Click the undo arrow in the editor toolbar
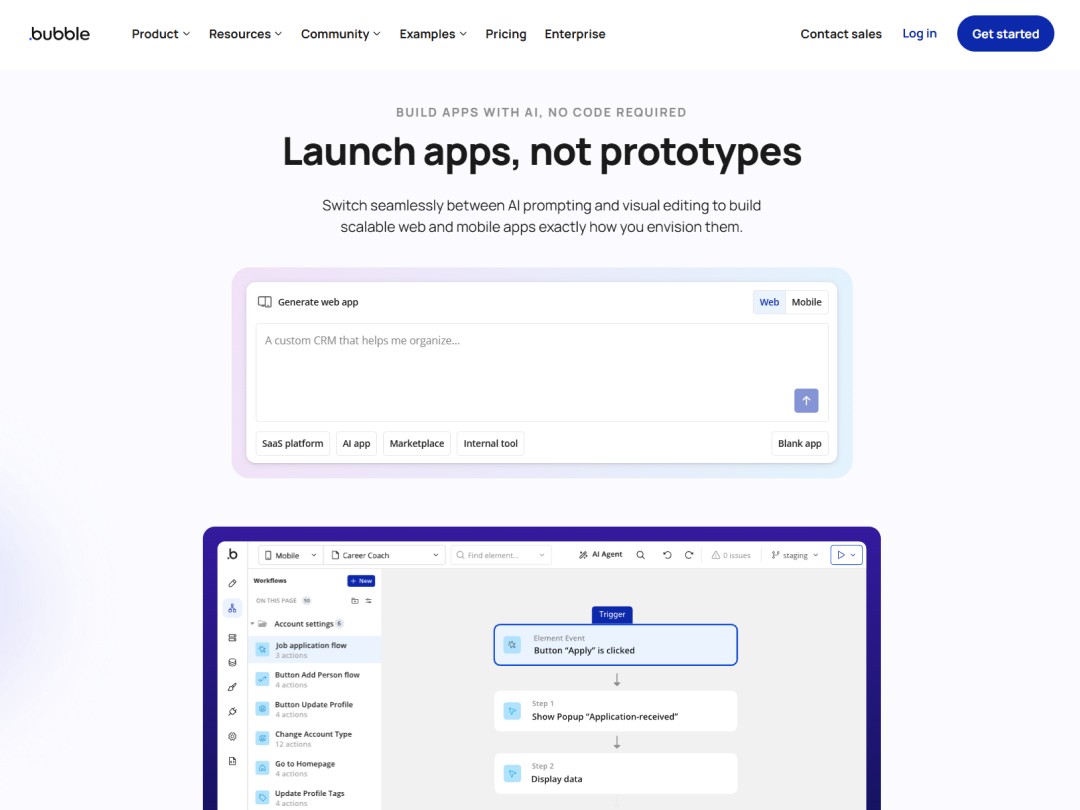This screenshot has height=810, width=1080. click(x=667, y=555)
